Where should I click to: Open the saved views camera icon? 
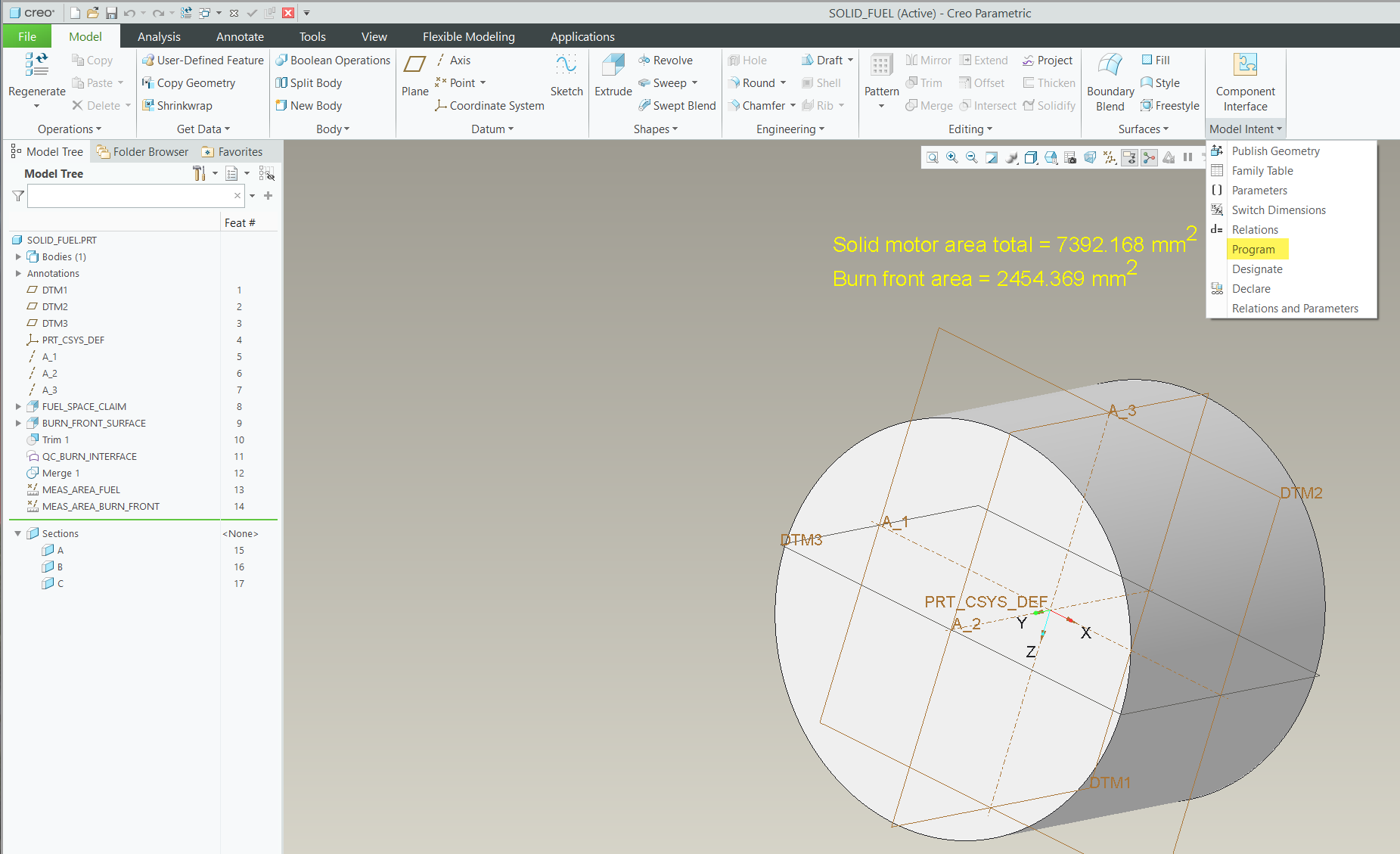[x=1070, y=157]
